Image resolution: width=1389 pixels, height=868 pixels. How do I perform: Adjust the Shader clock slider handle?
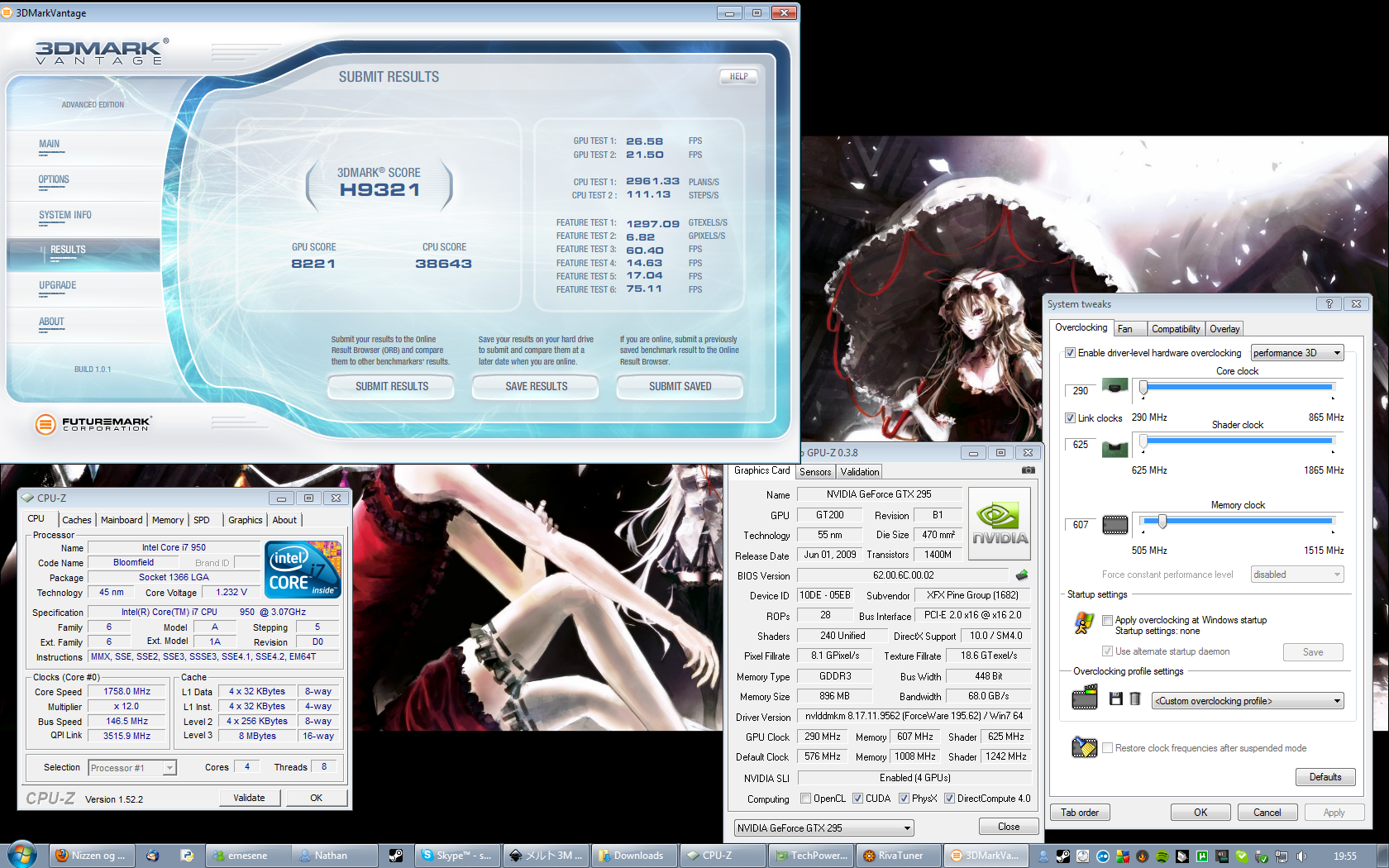1143,442
